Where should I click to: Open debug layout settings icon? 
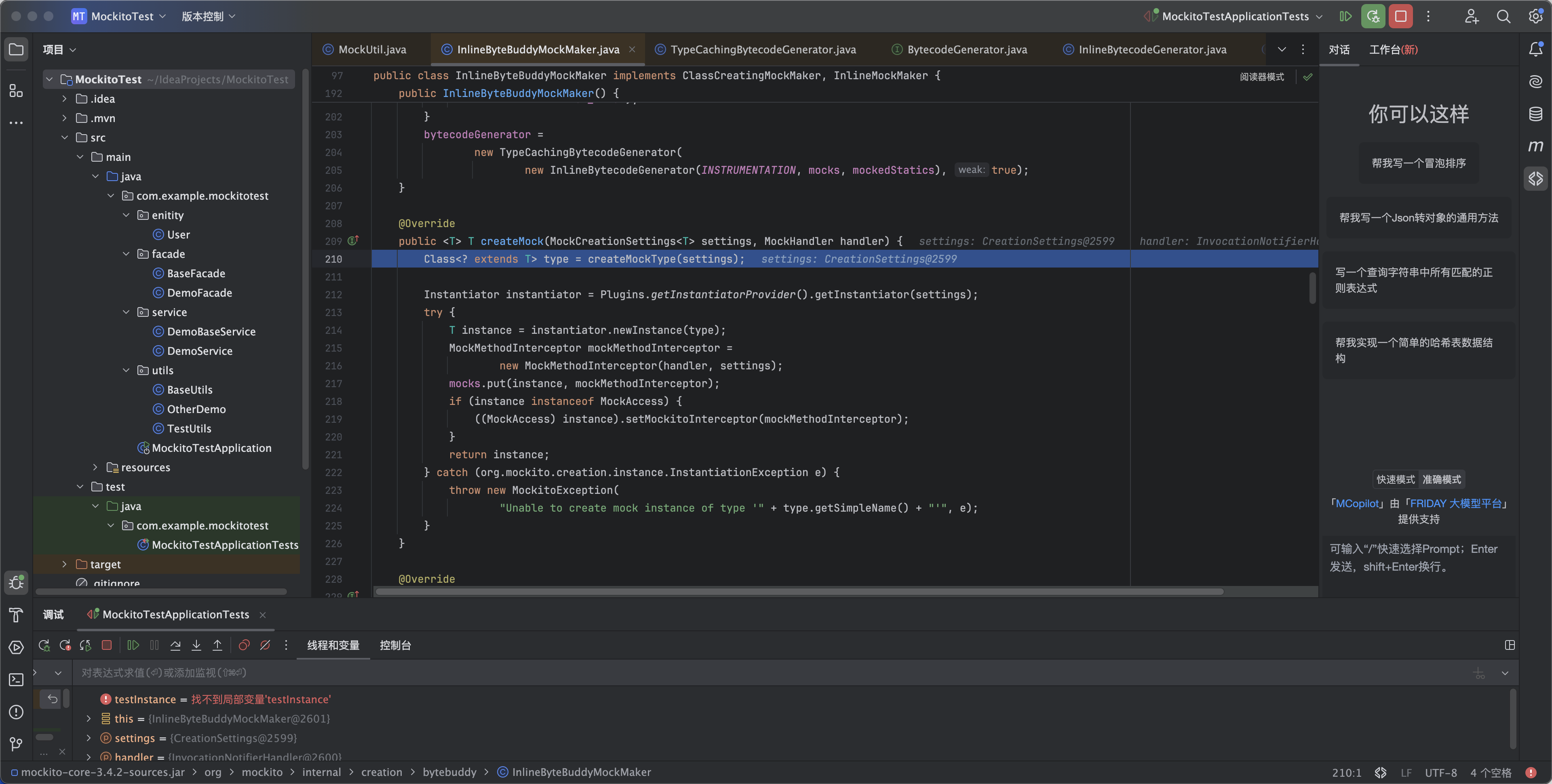click(1510, 645)
